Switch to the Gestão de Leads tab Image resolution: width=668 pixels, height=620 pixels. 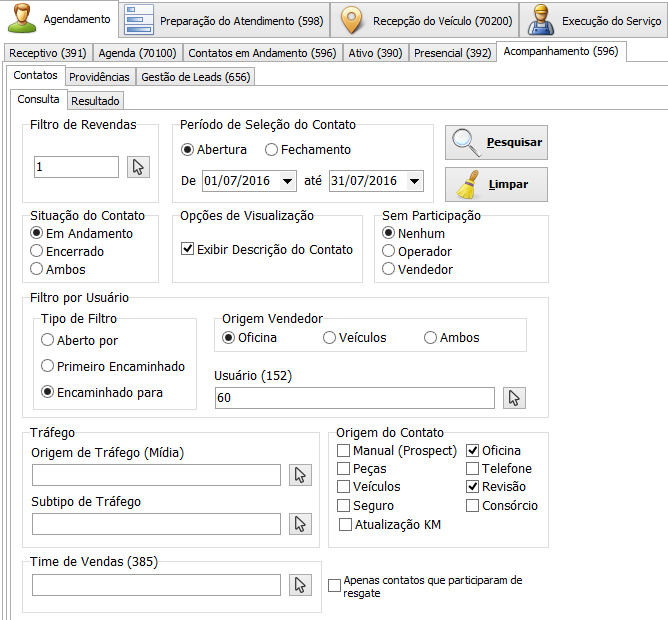click(x=196, y=76)
